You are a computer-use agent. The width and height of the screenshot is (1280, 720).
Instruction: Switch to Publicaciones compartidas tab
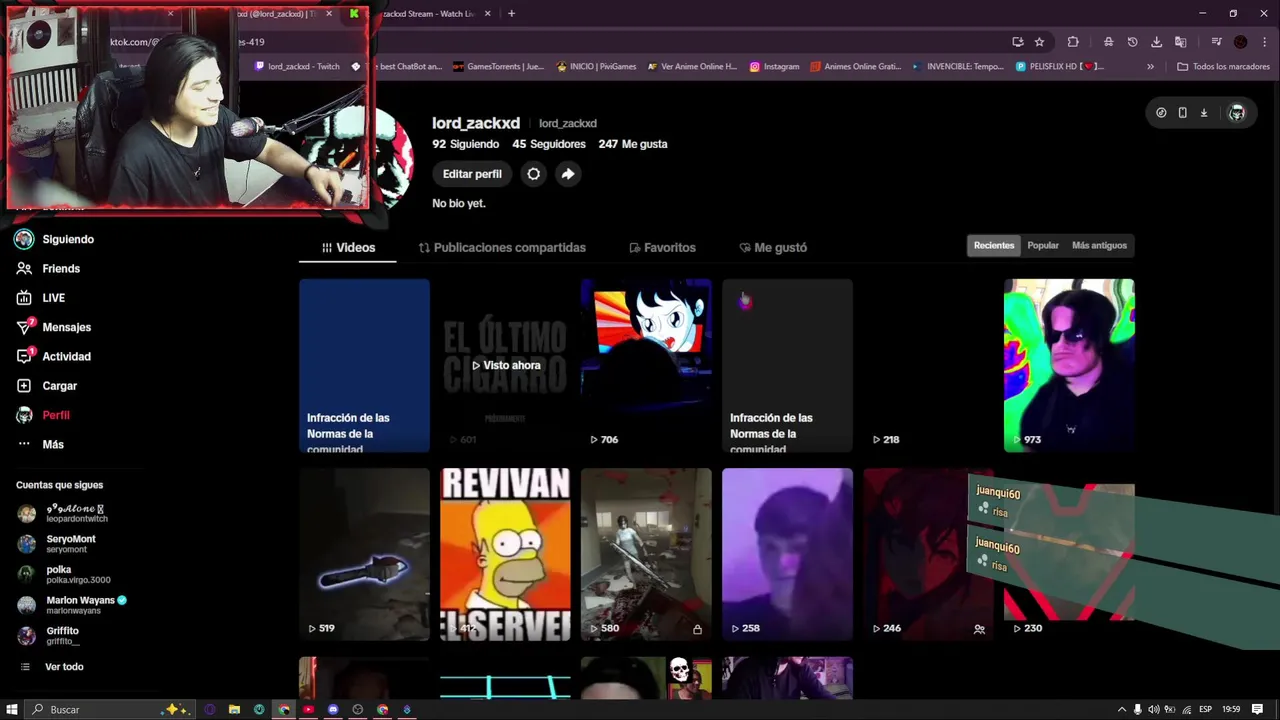(502, 247)
